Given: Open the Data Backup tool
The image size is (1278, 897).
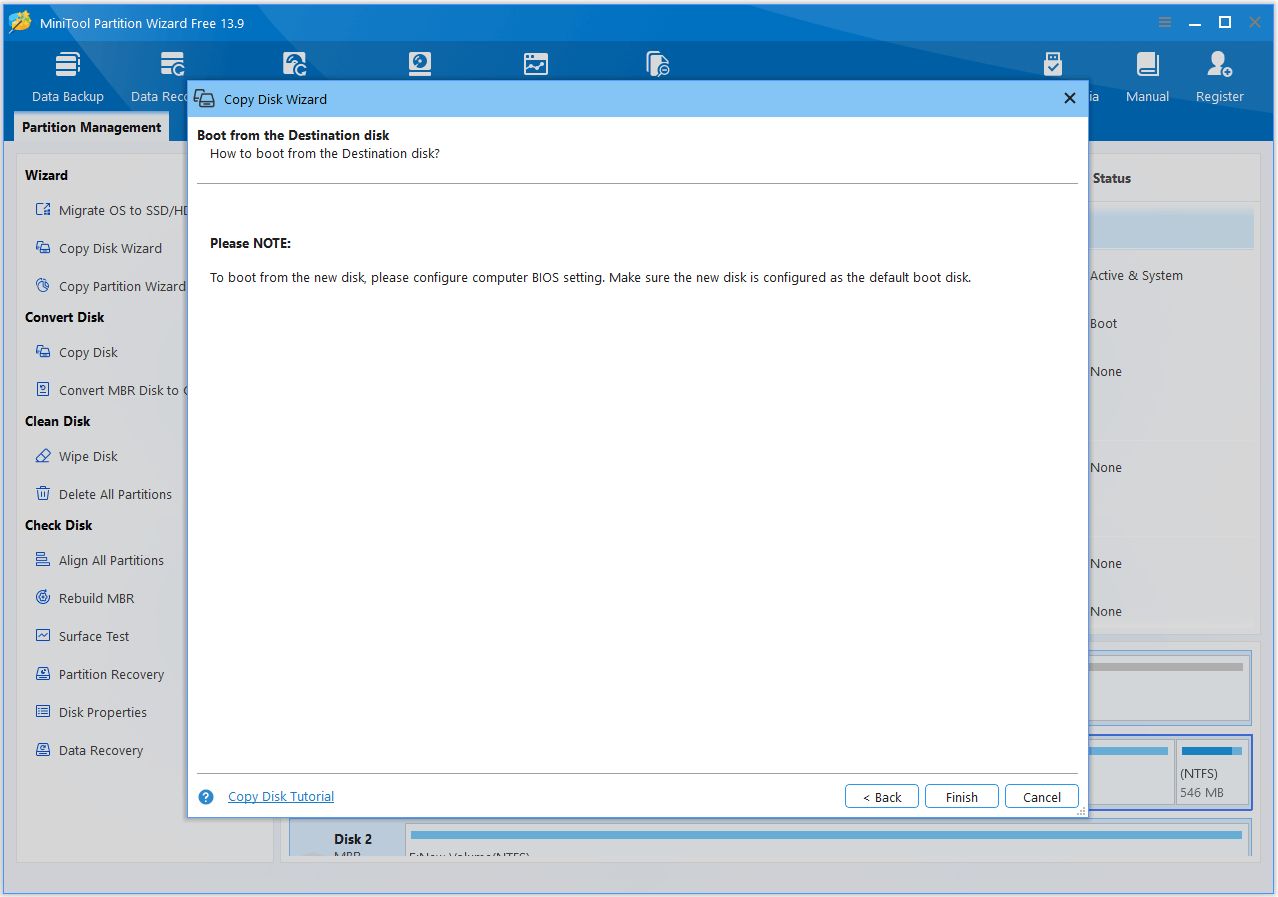Looking at the screenshot, I should point(68,76).
